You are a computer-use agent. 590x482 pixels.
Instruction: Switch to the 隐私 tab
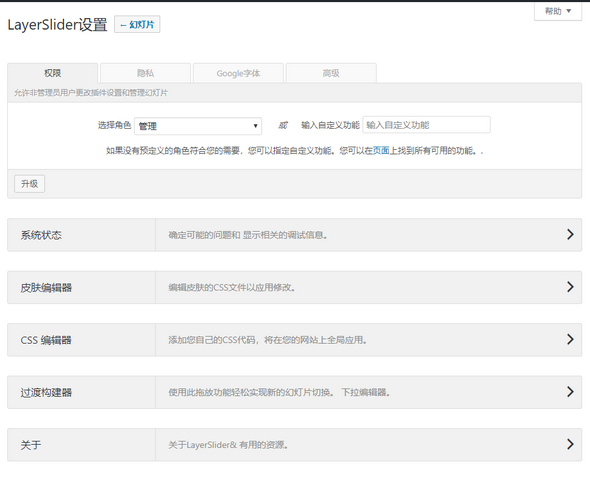pyautogui.click(x=145, y=73)
